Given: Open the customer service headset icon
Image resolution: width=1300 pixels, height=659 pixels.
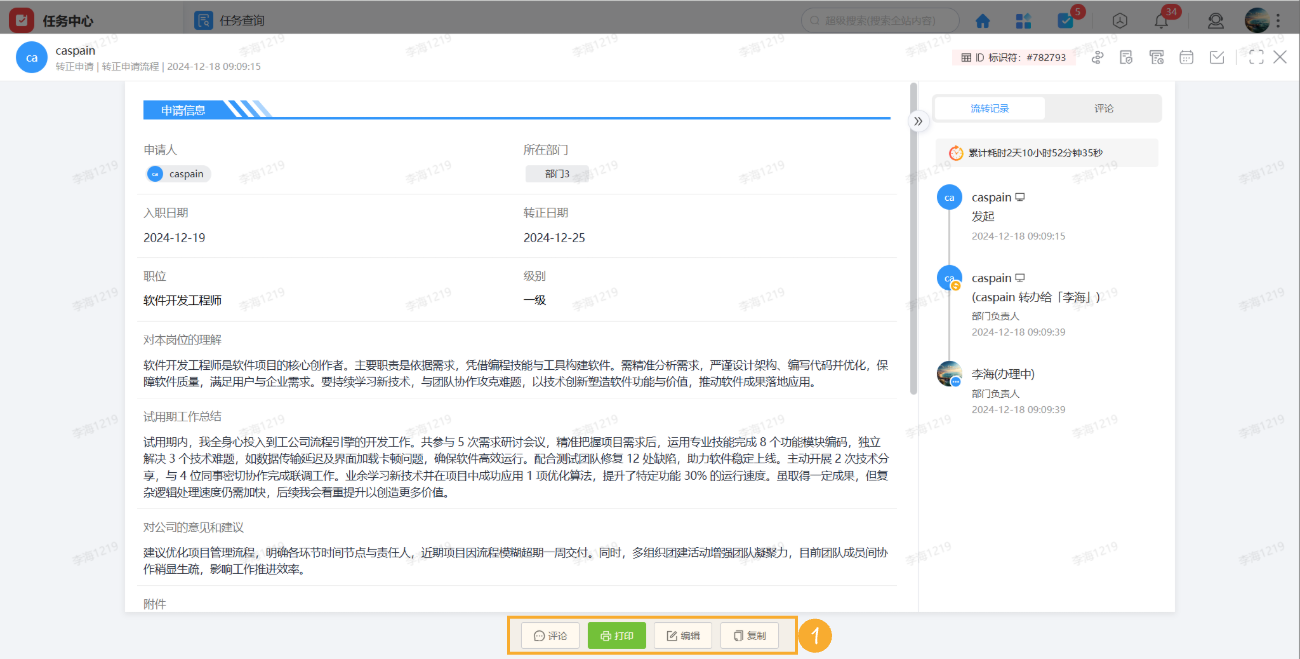Looking at the screenshot, I should 1216,21.
